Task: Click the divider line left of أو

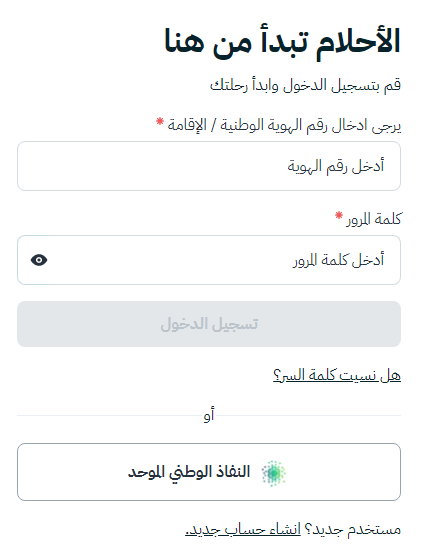Action: pos(109,415)
